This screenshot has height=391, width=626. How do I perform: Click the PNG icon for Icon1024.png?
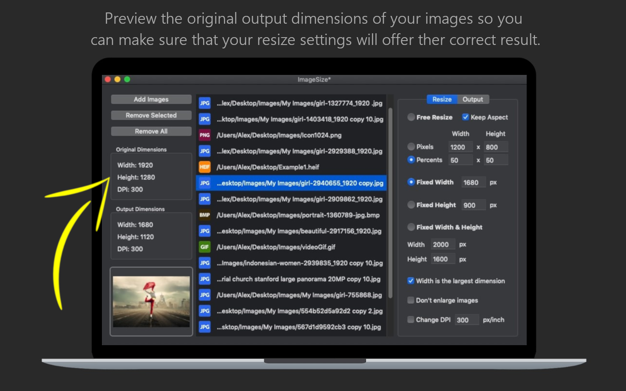[x=204, y=135]
